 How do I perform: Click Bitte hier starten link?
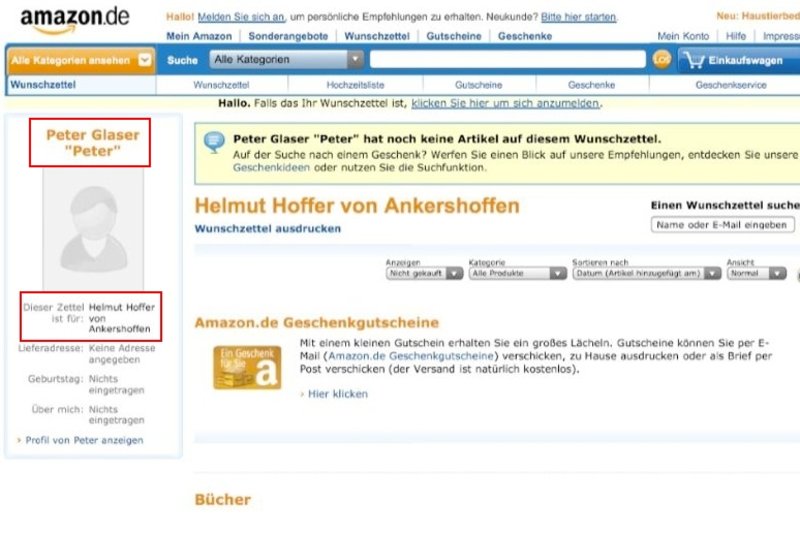(x=579, y=17)
